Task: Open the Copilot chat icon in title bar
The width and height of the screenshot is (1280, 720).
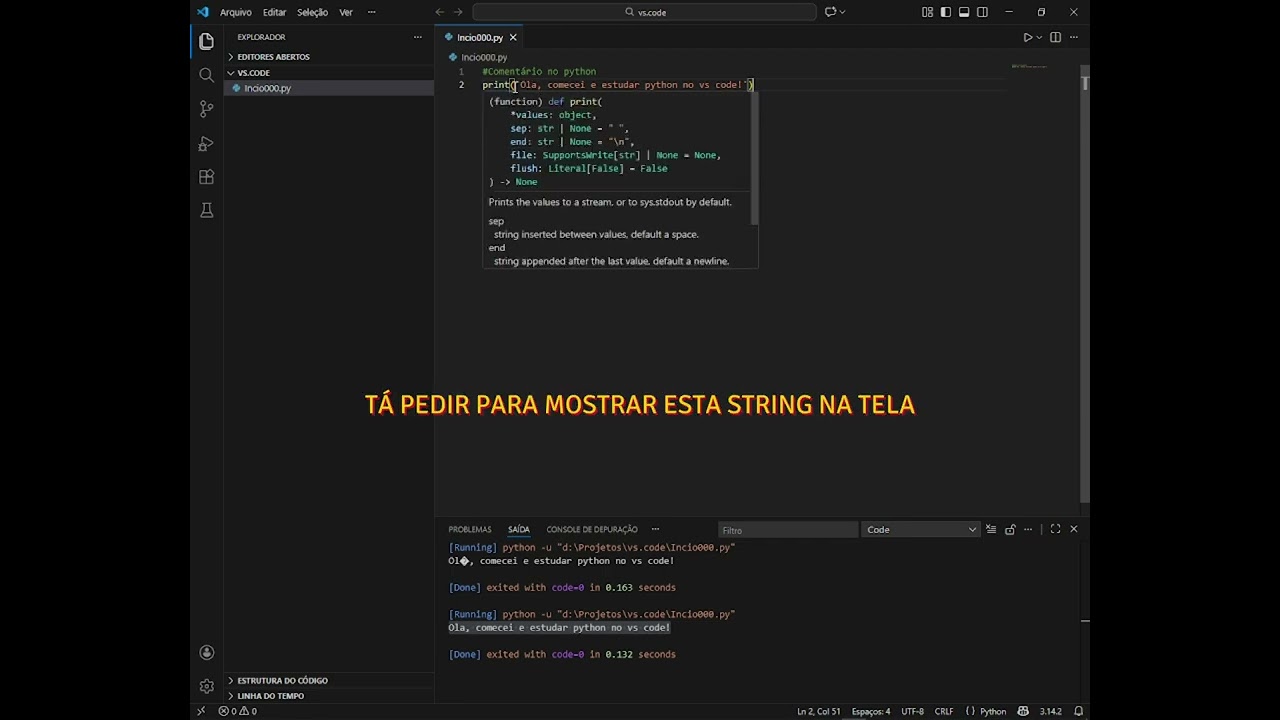Action: tap(830, 12)
